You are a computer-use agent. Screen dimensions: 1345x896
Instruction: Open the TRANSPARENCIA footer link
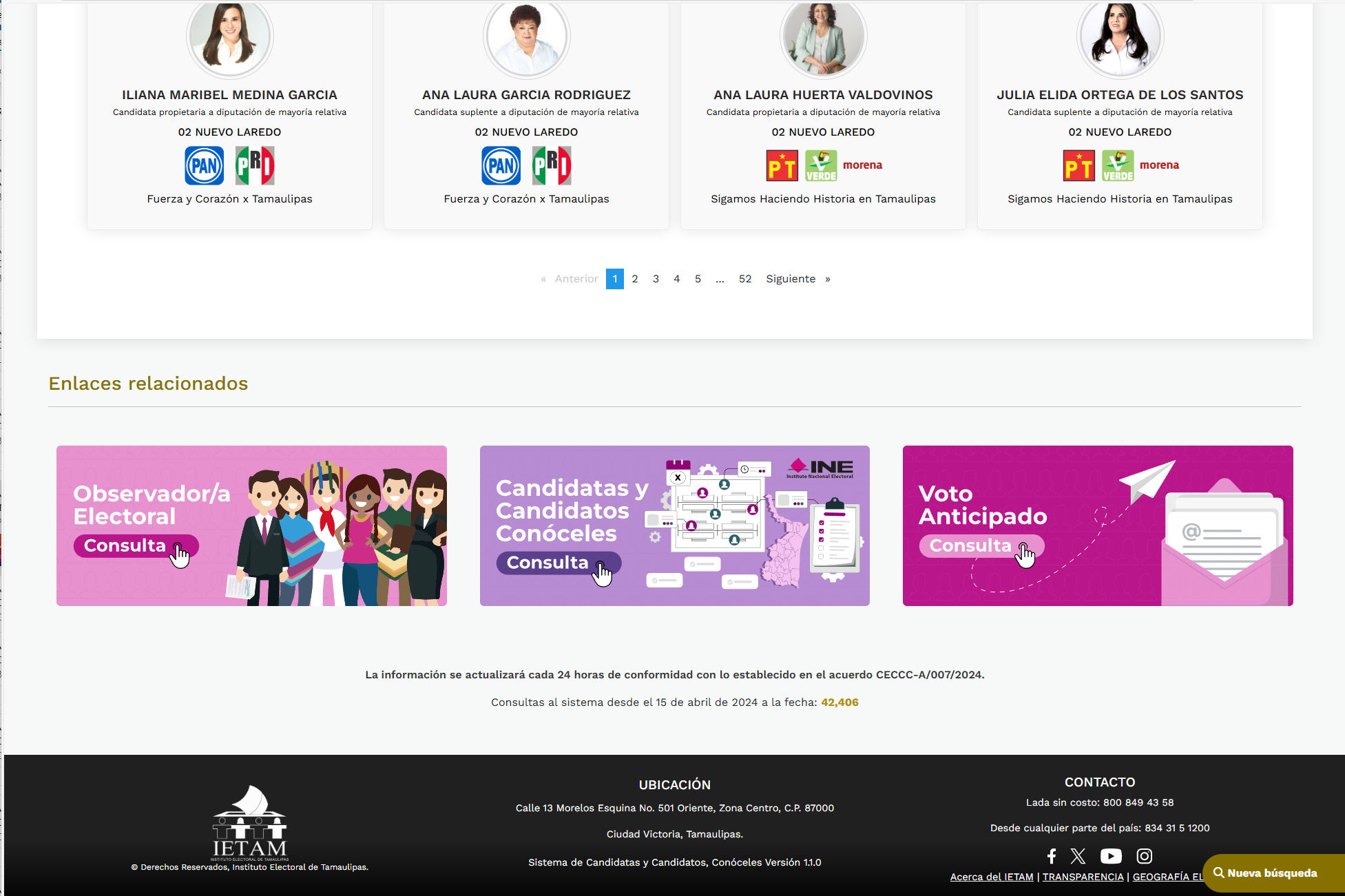(x=1083, y=877)
